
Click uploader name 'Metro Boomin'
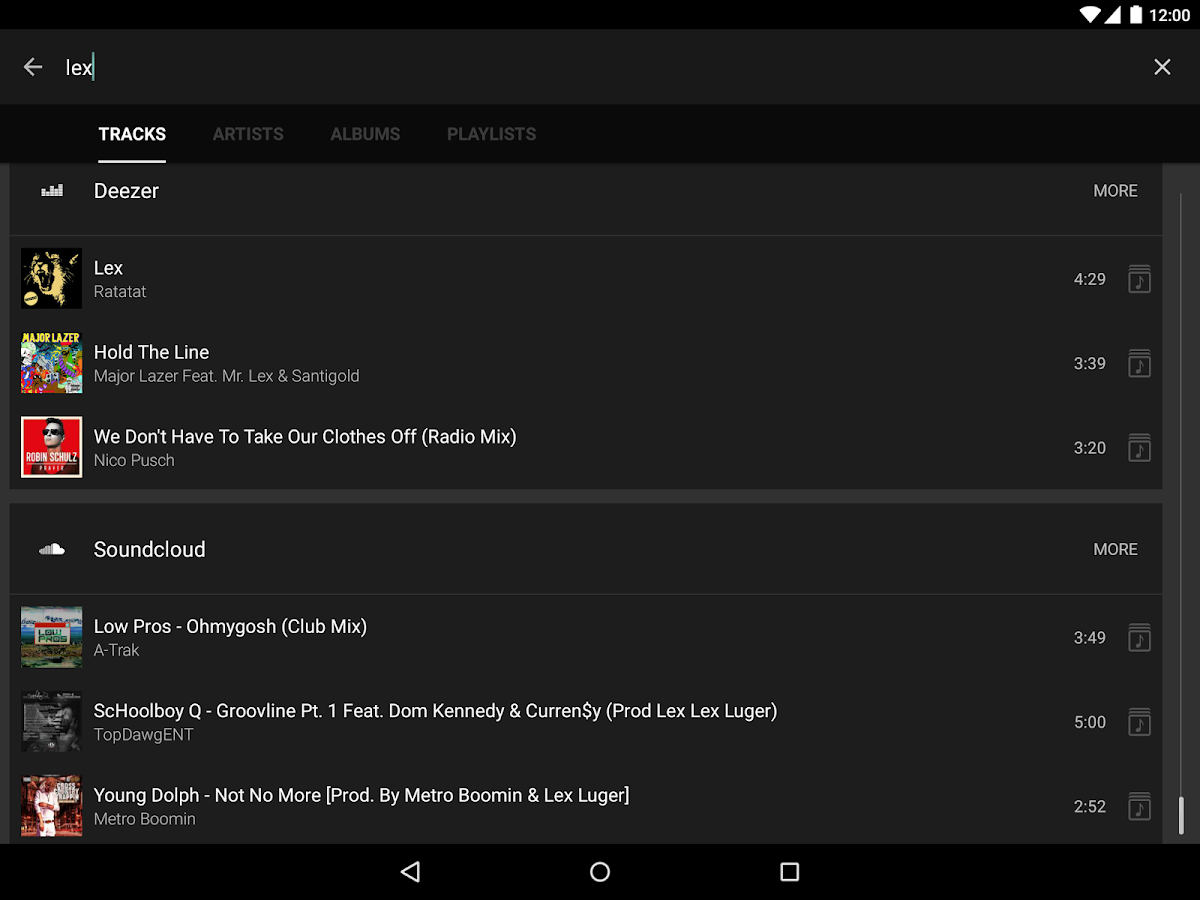[x=144, y=819]
